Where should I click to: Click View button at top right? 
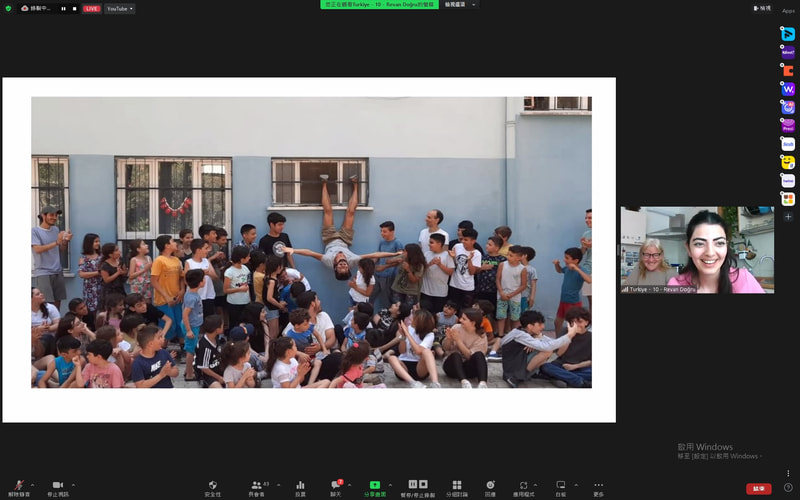pyautogui.click(x=762, y=8)
